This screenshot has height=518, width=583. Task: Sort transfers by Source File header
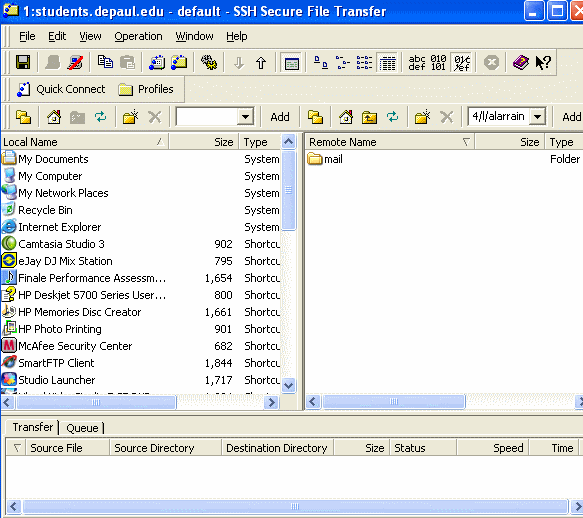pyautogui.click(x=68, y=448)
